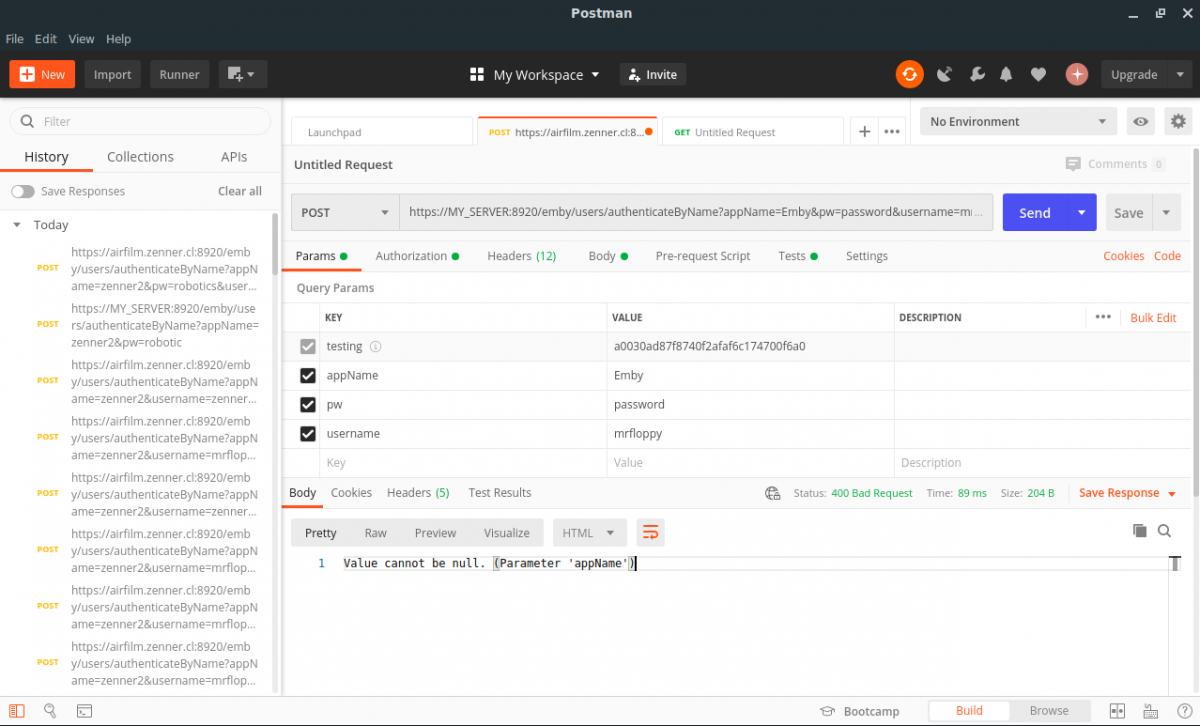Image resolution: width=1200 pixels, height=726 pixels.
Task: Open the Upgrade dropdown arrow
Action: tap(1181, 74)
